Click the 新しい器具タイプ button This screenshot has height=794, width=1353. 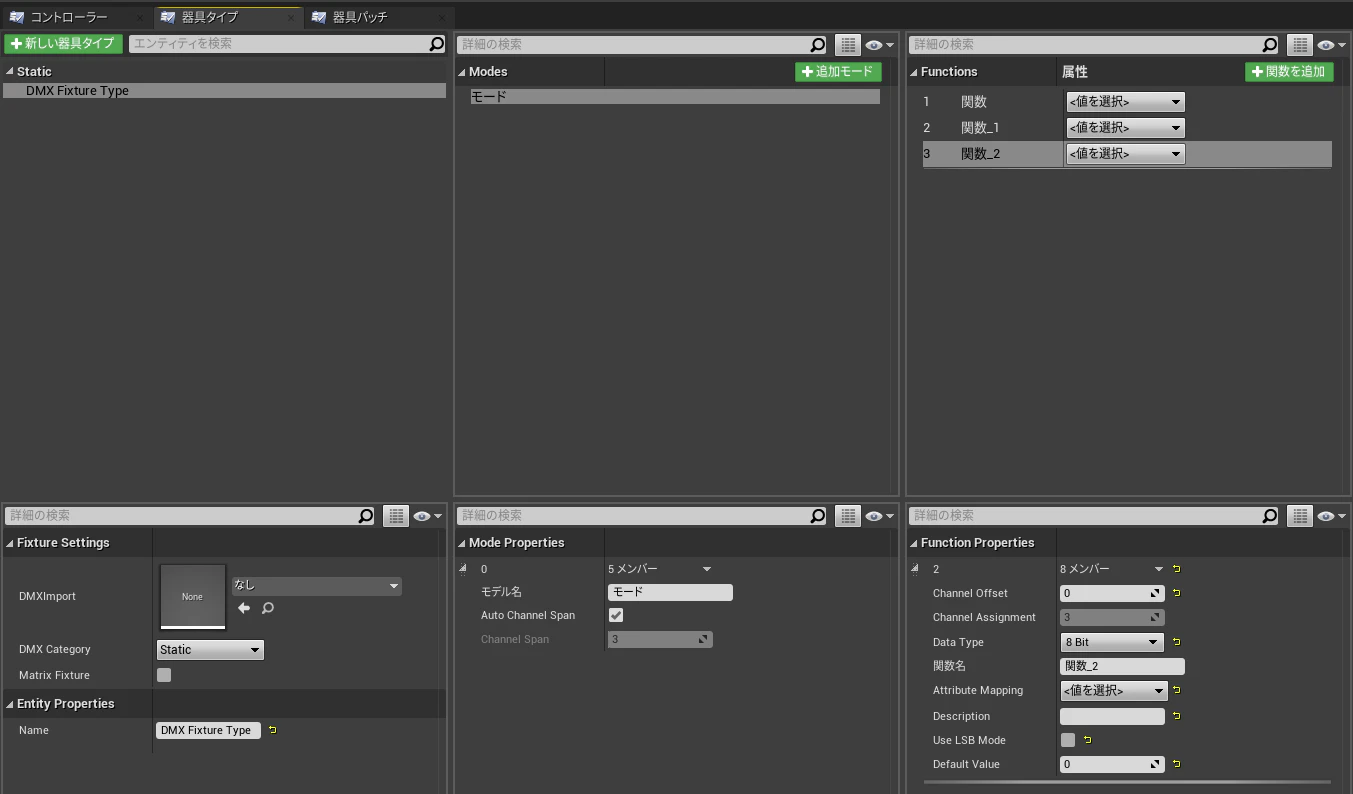tap(63, 44)
